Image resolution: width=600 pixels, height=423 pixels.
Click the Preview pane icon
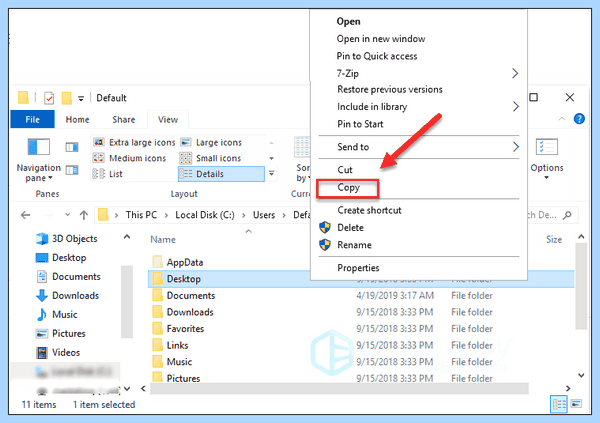tap(72, 147)
